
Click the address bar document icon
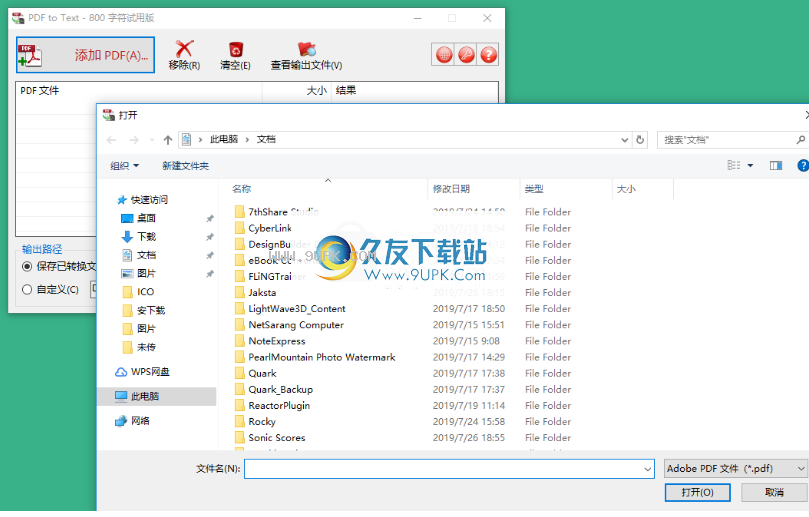tap(186, 140)
